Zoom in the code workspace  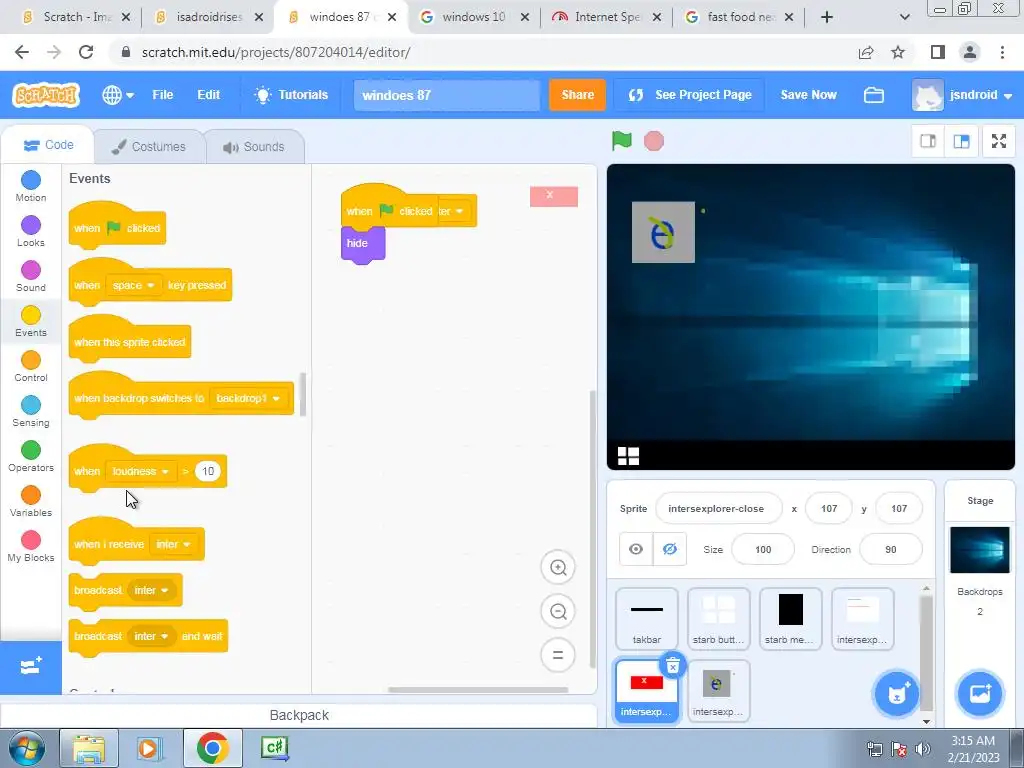pos(558,567)
